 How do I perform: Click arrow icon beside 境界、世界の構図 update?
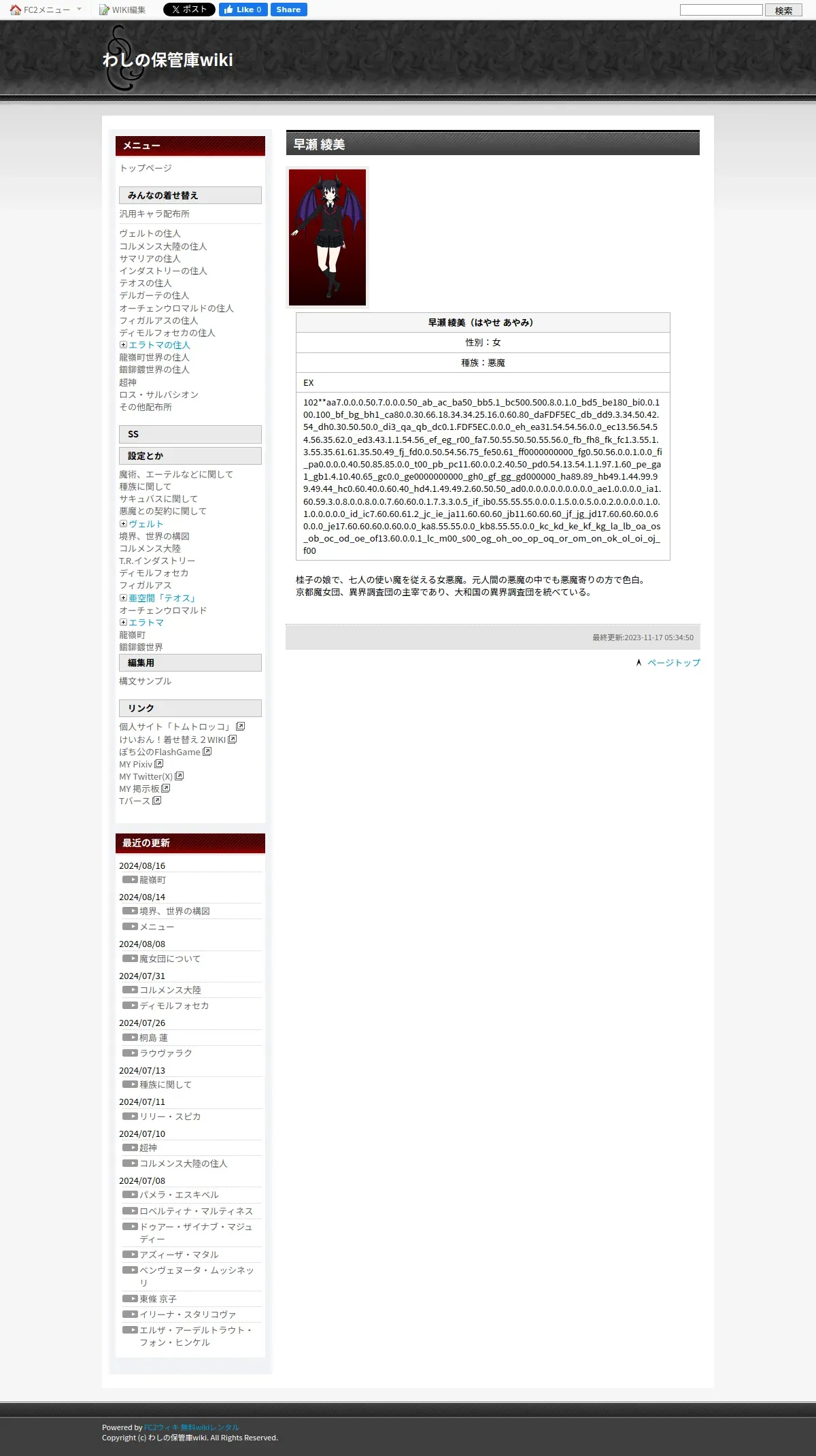click(130, 910)
